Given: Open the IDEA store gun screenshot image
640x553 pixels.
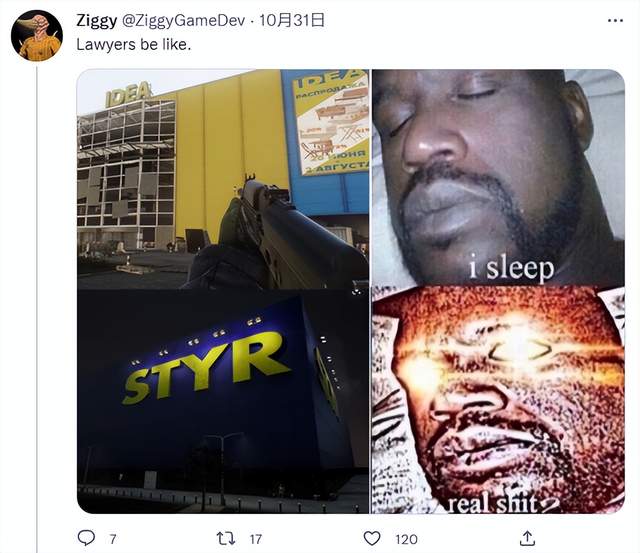Looking at the screenshot, I should (x=223, y=179).
